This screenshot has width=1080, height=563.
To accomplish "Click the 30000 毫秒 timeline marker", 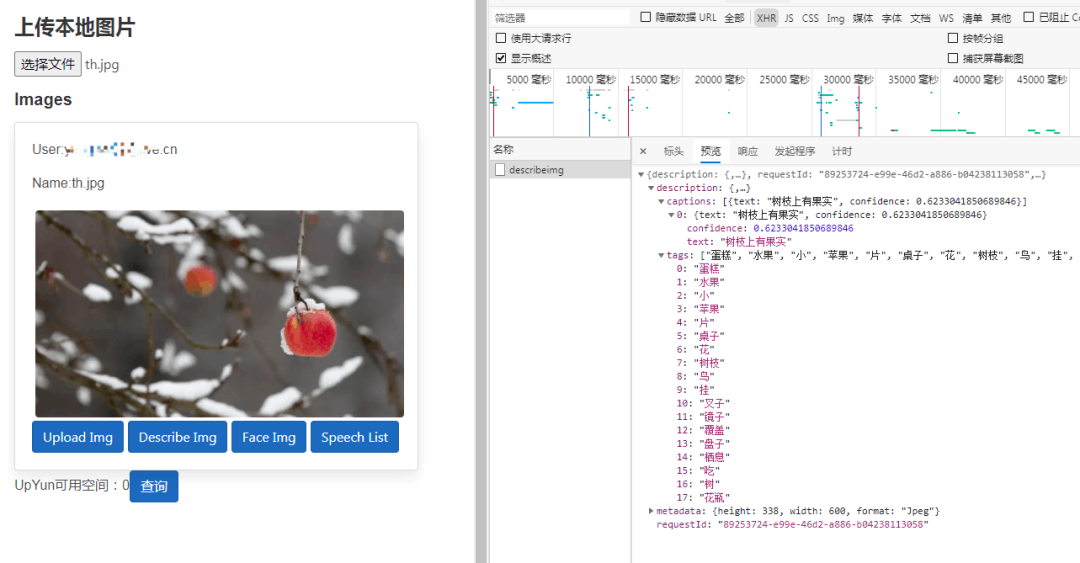I will [x=849, y=79].
